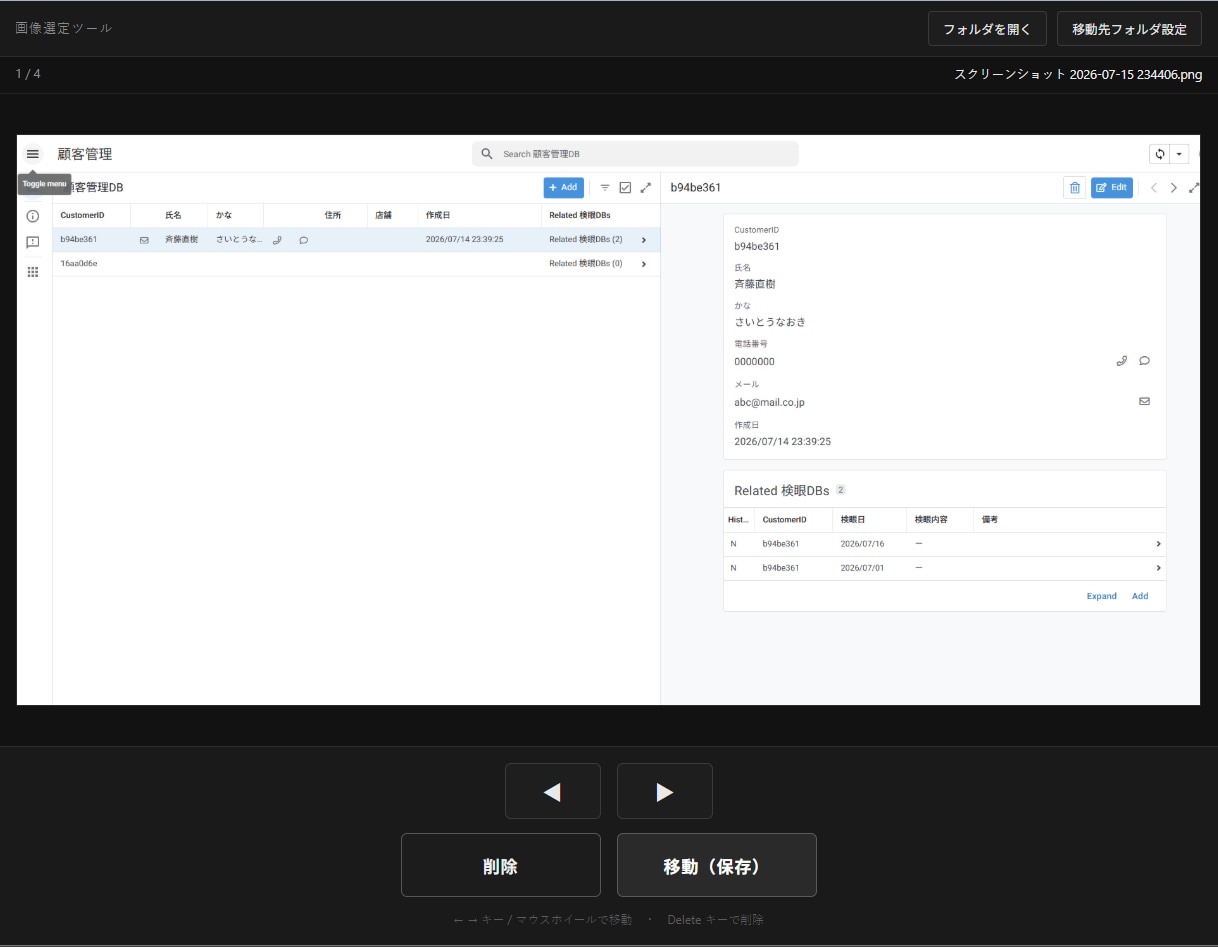
Task: Click the Expand link under Related 検眼DBs
Action: click(1102, 596)
